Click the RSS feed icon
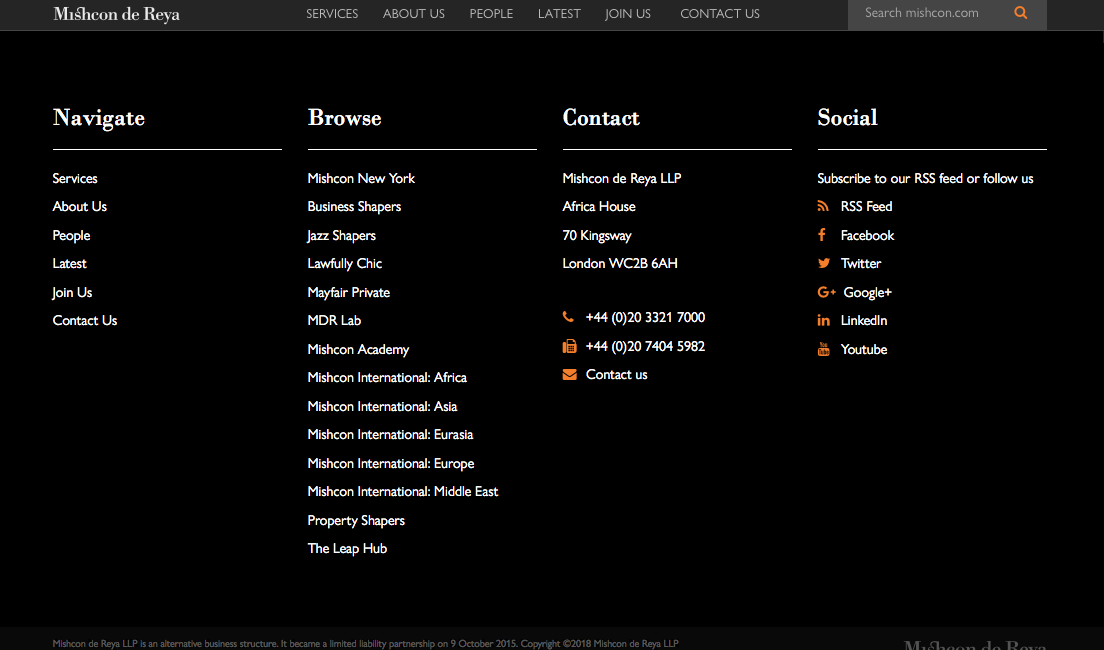The height and width of the screenshot is (650, 1104). (x=823, y=207)
